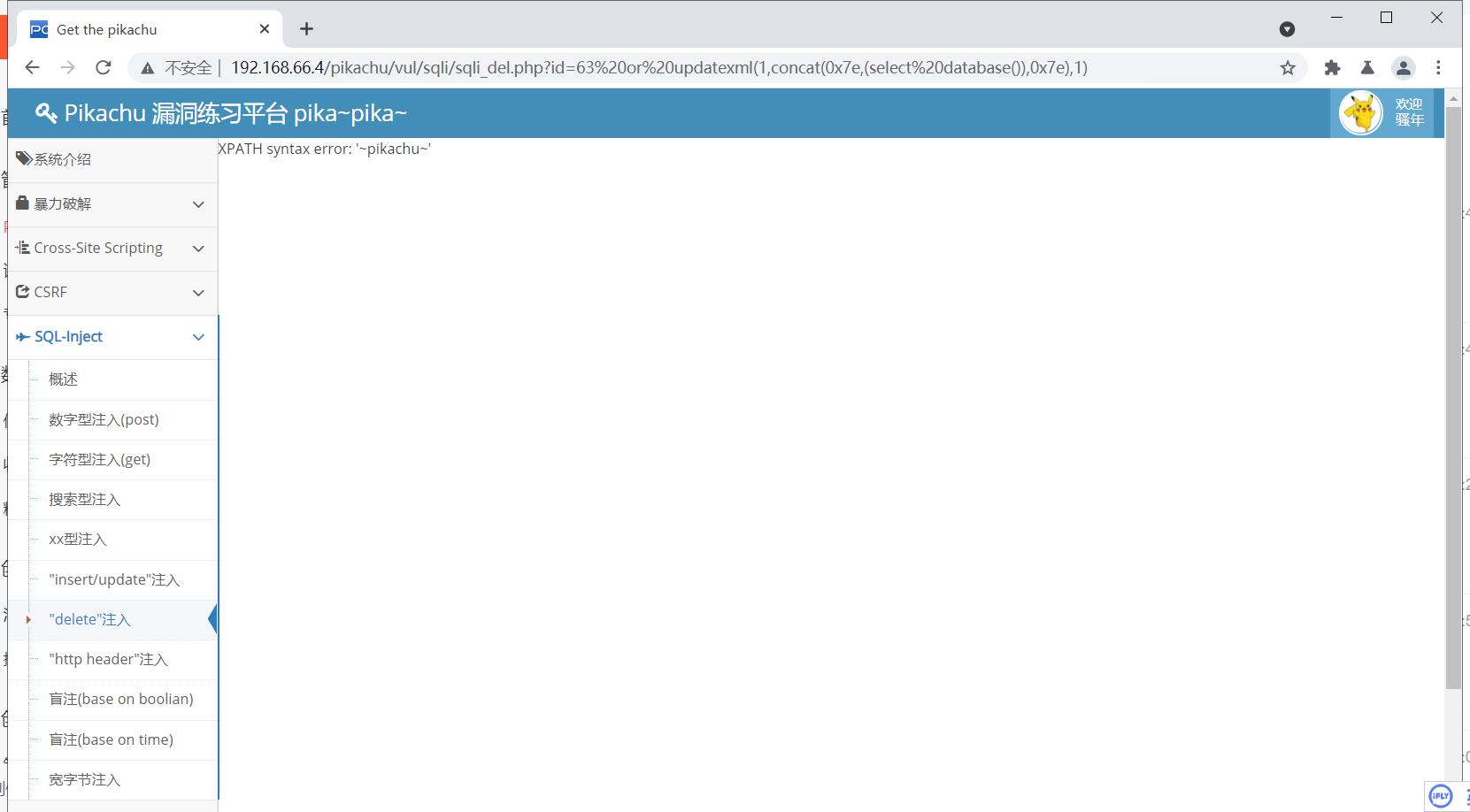Open the CSRF menu section

112,293
